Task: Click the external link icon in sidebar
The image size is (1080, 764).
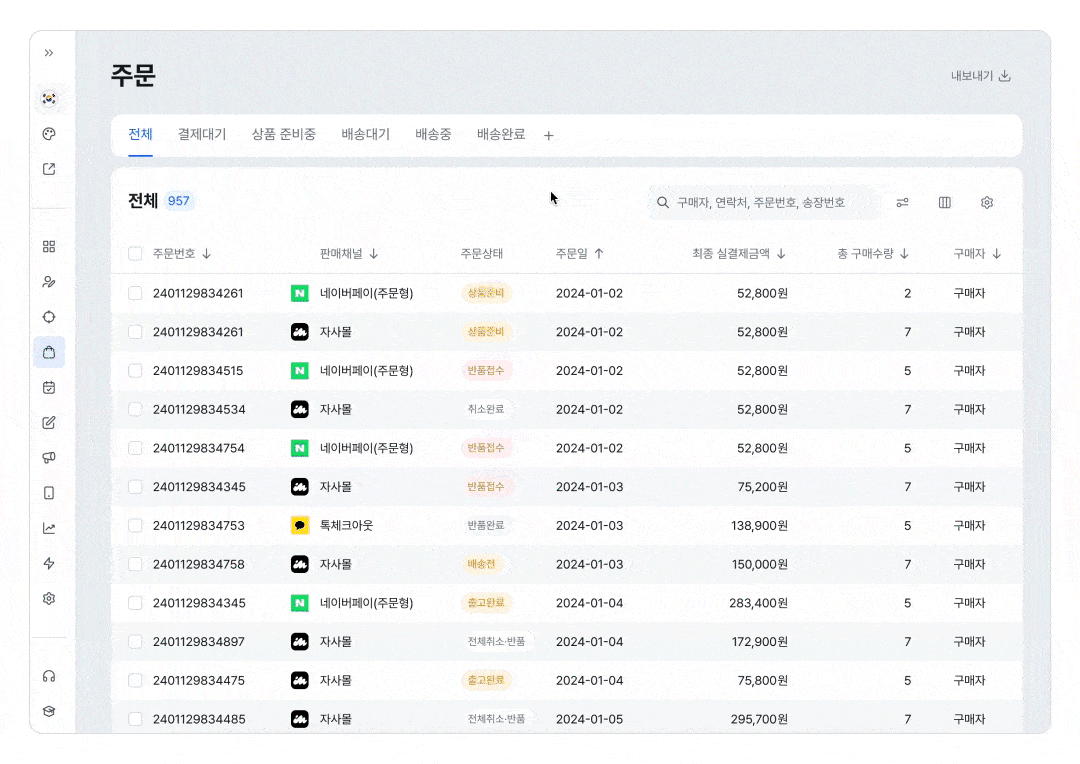Action: (49, 169)
